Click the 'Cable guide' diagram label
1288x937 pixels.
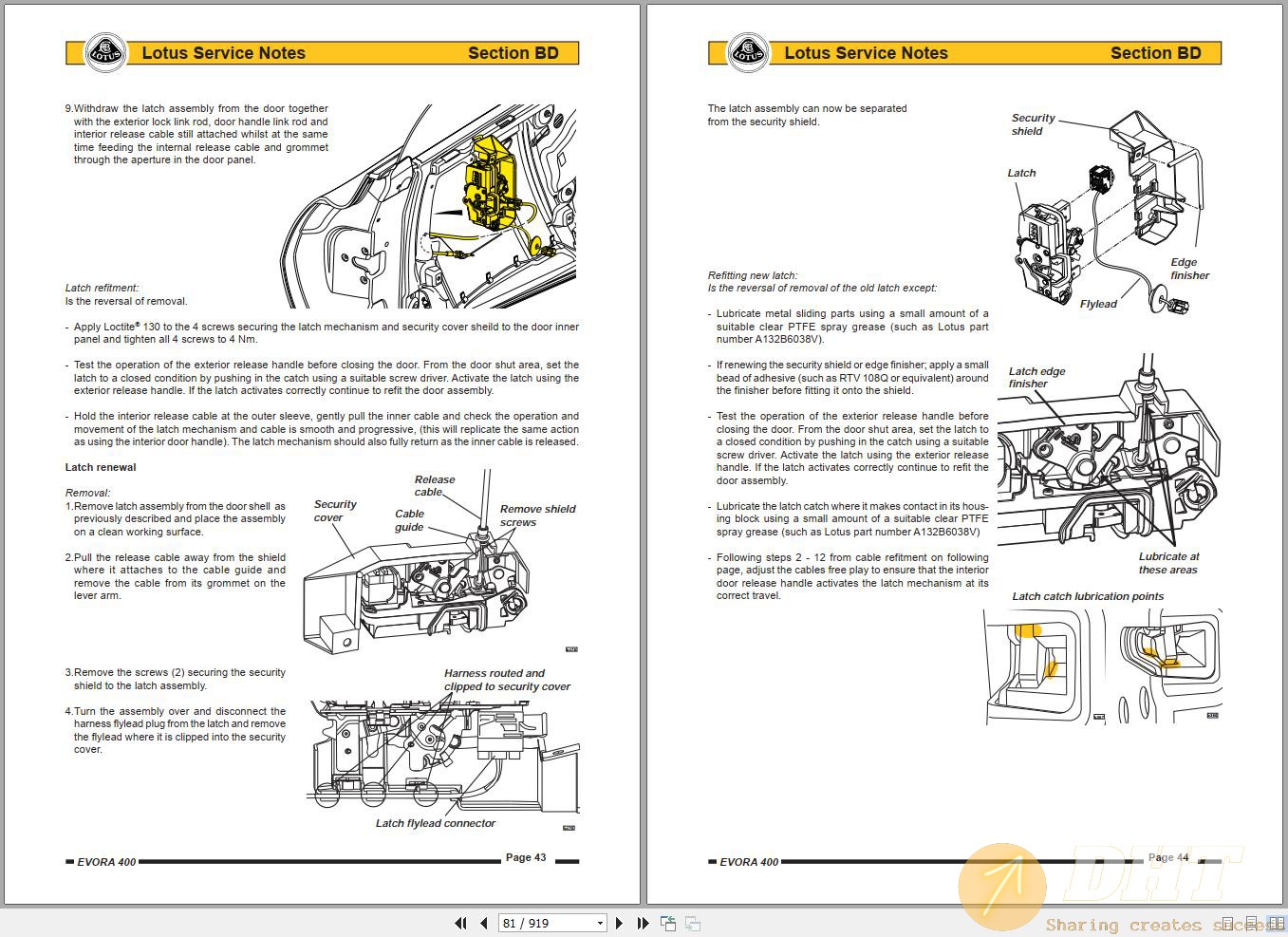[x=409, y=520]
